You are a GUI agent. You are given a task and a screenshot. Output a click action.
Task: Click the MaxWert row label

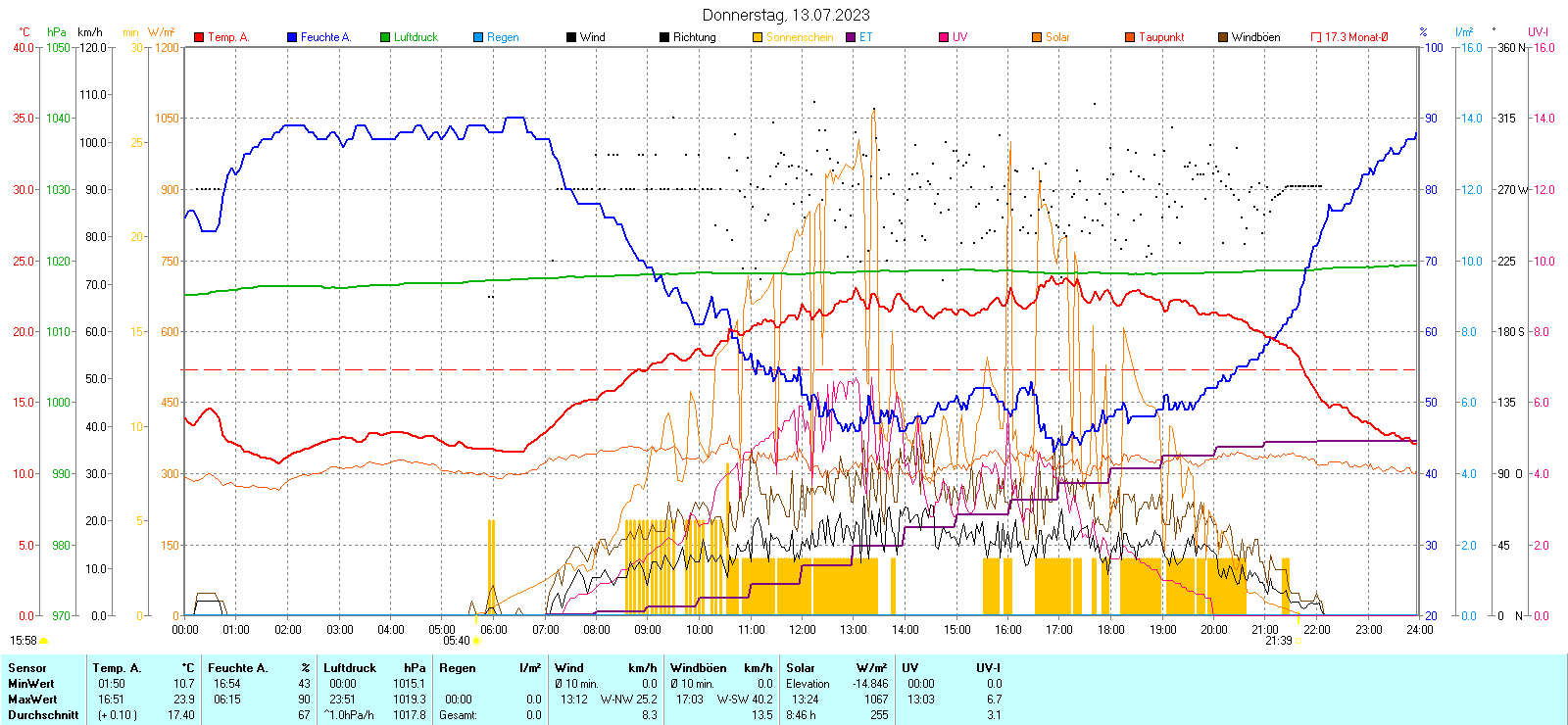[x=32, y=700]
